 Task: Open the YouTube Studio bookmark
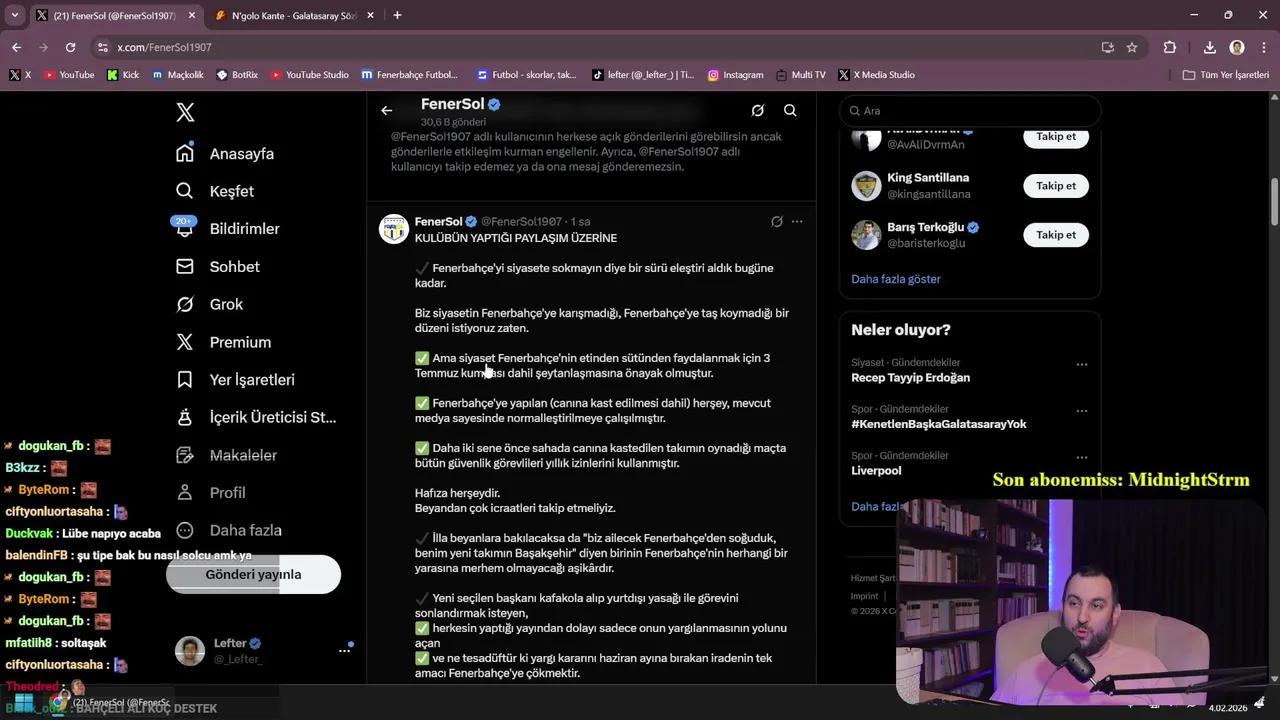point(309,75)
